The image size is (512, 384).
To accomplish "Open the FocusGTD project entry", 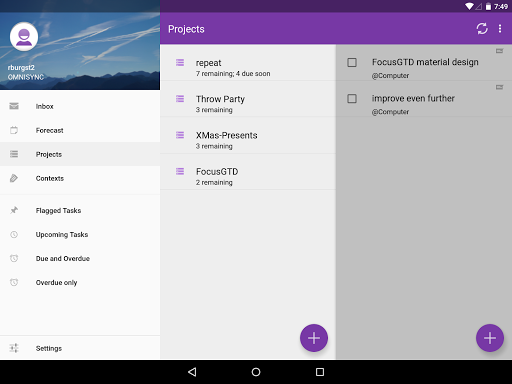I will click(x=248, y=172).
